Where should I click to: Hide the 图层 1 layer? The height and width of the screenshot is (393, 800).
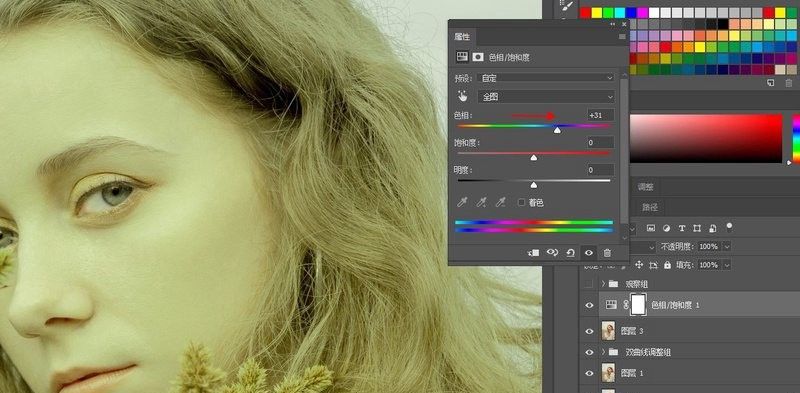[x=589, y=373]
